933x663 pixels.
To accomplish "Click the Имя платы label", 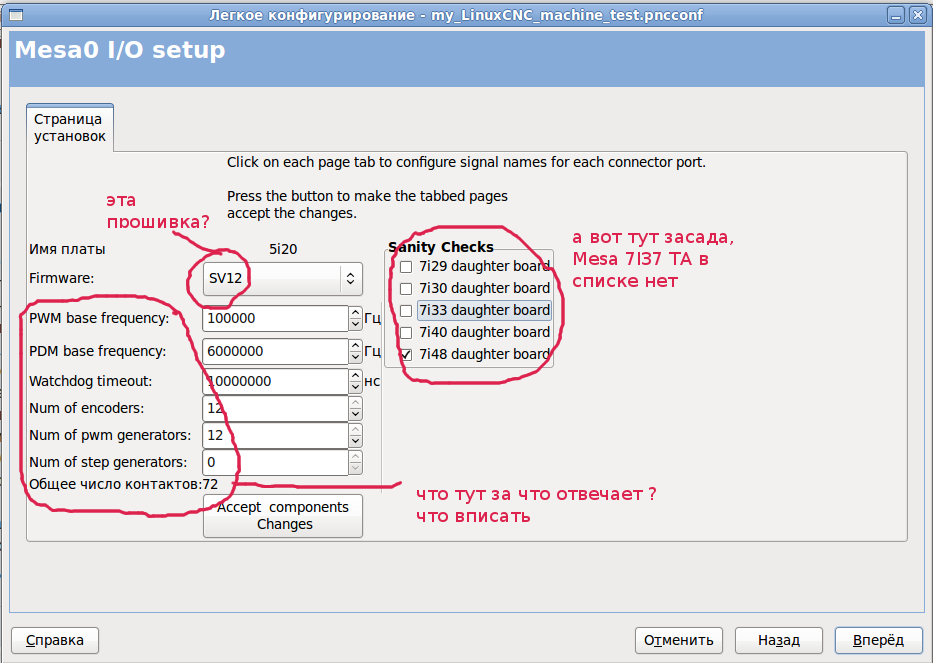I will click(67, 249).
